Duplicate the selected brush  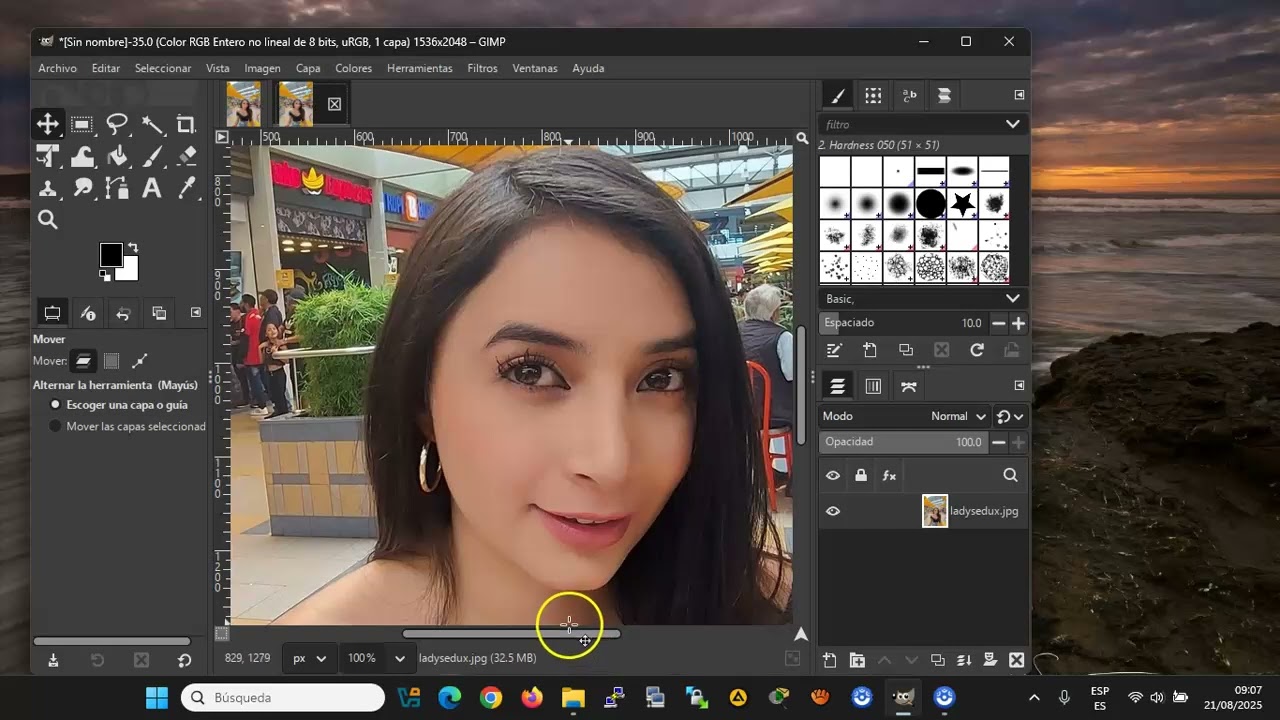(906, 350)
